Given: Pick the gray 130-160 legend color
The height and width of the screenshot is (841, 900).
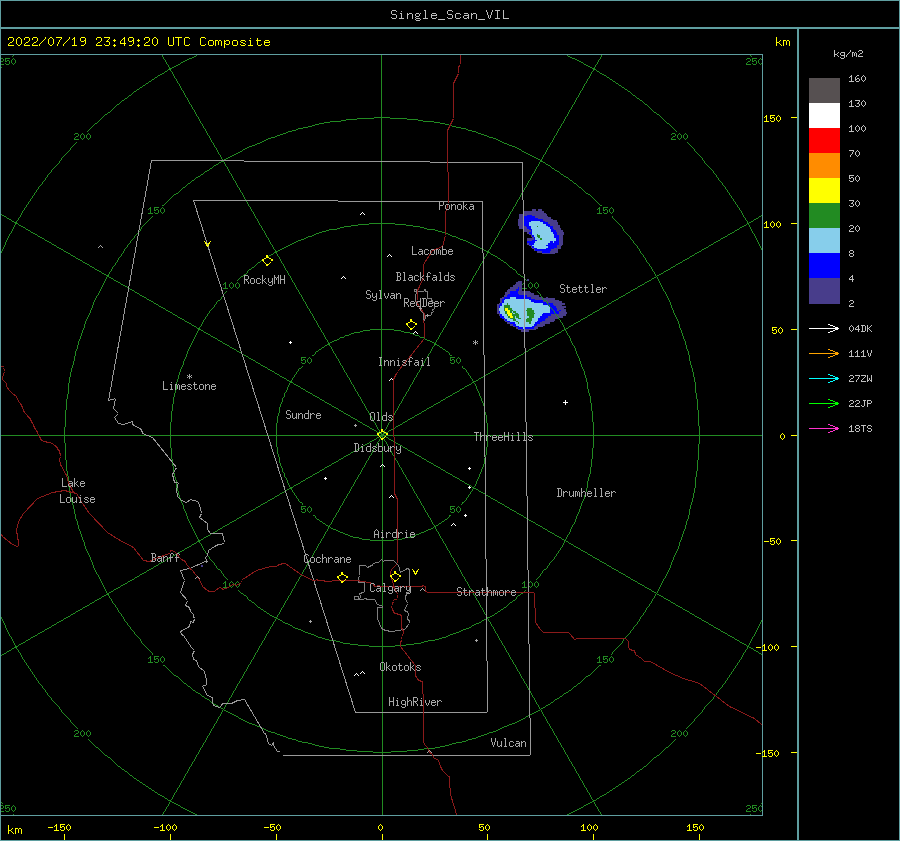Looking at the screenshot, I should click(824, 91).
